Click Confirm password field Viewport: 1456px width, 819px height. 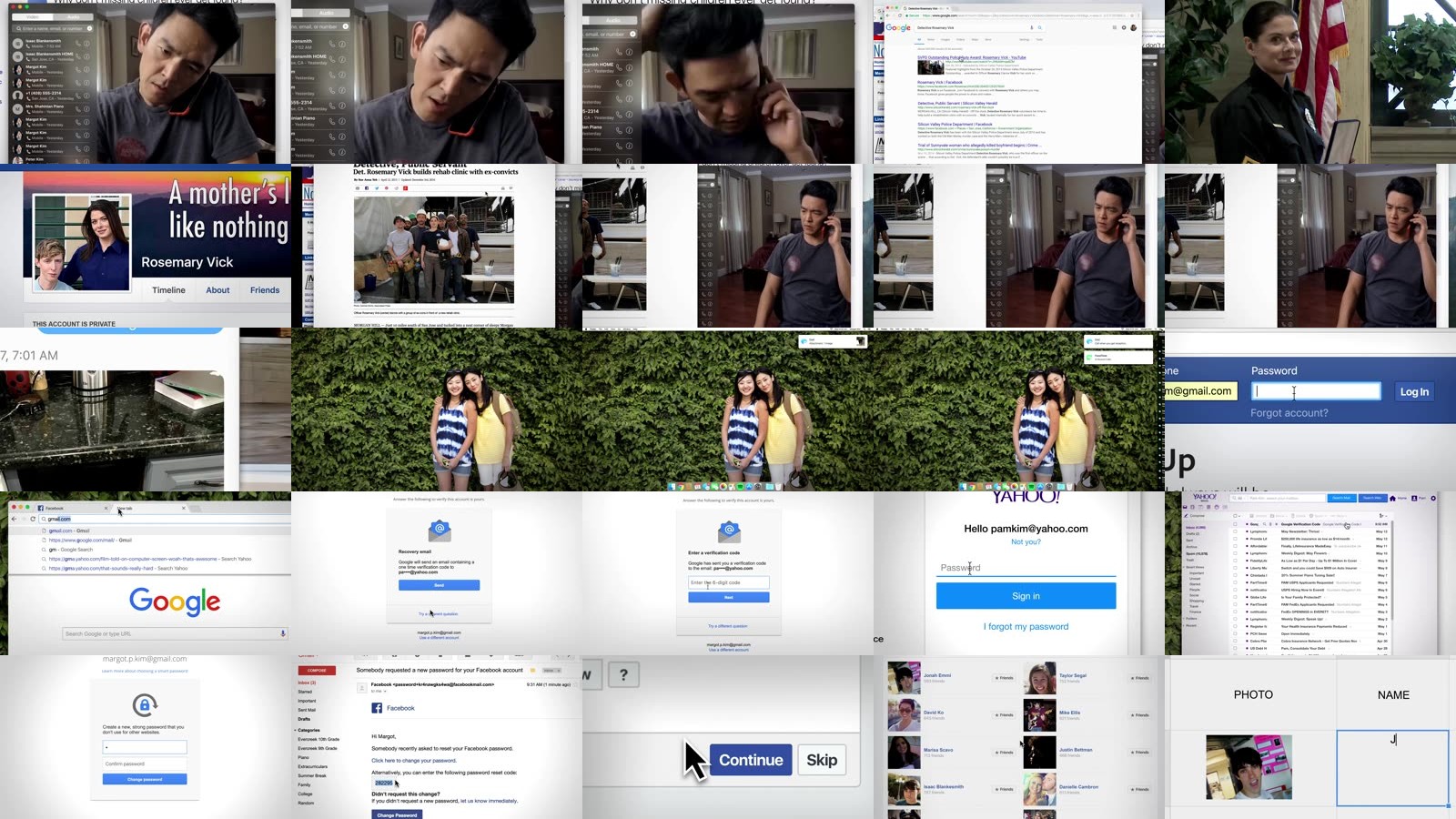(x=145, y=763)
